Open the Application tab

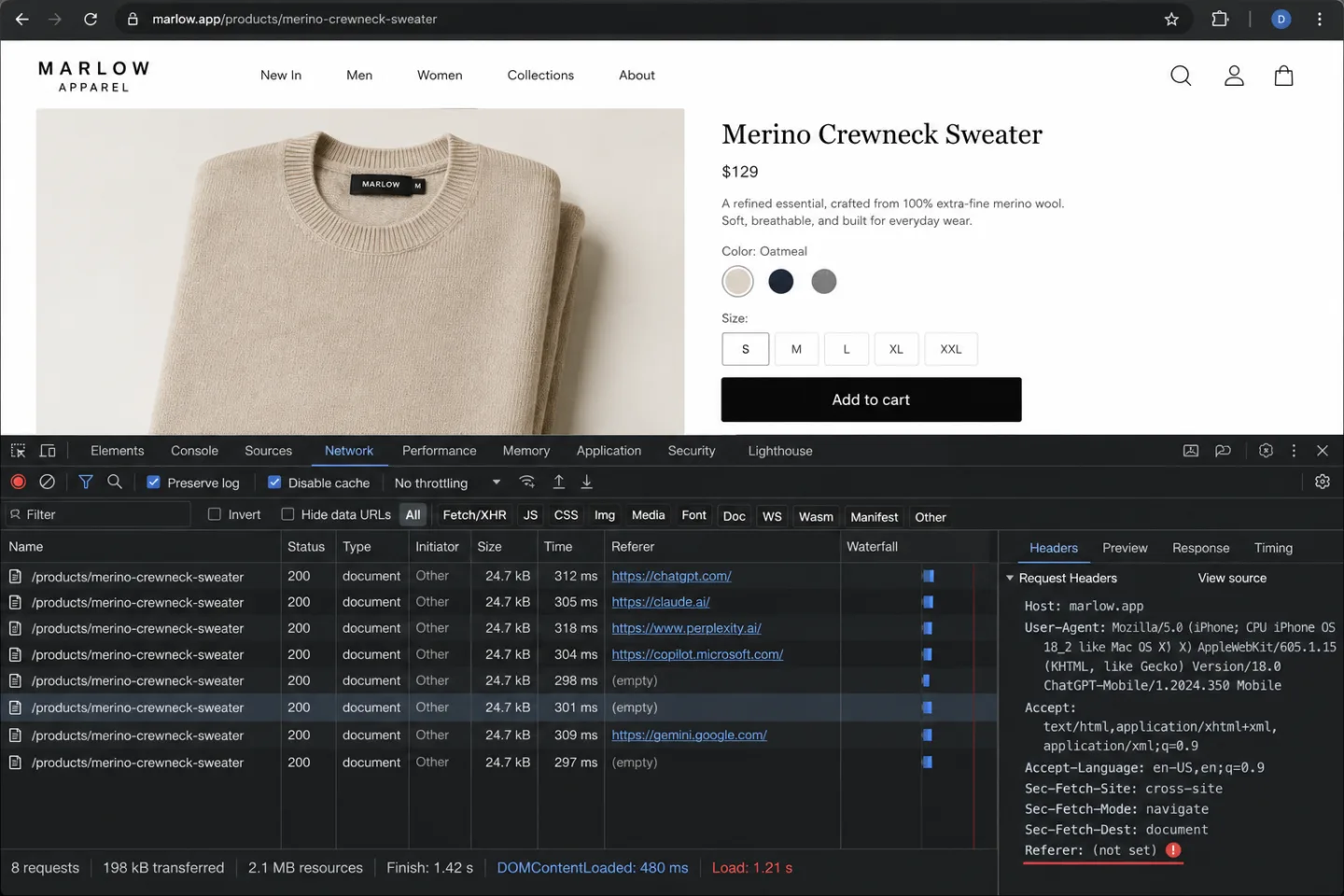click(x=609, y=451)
